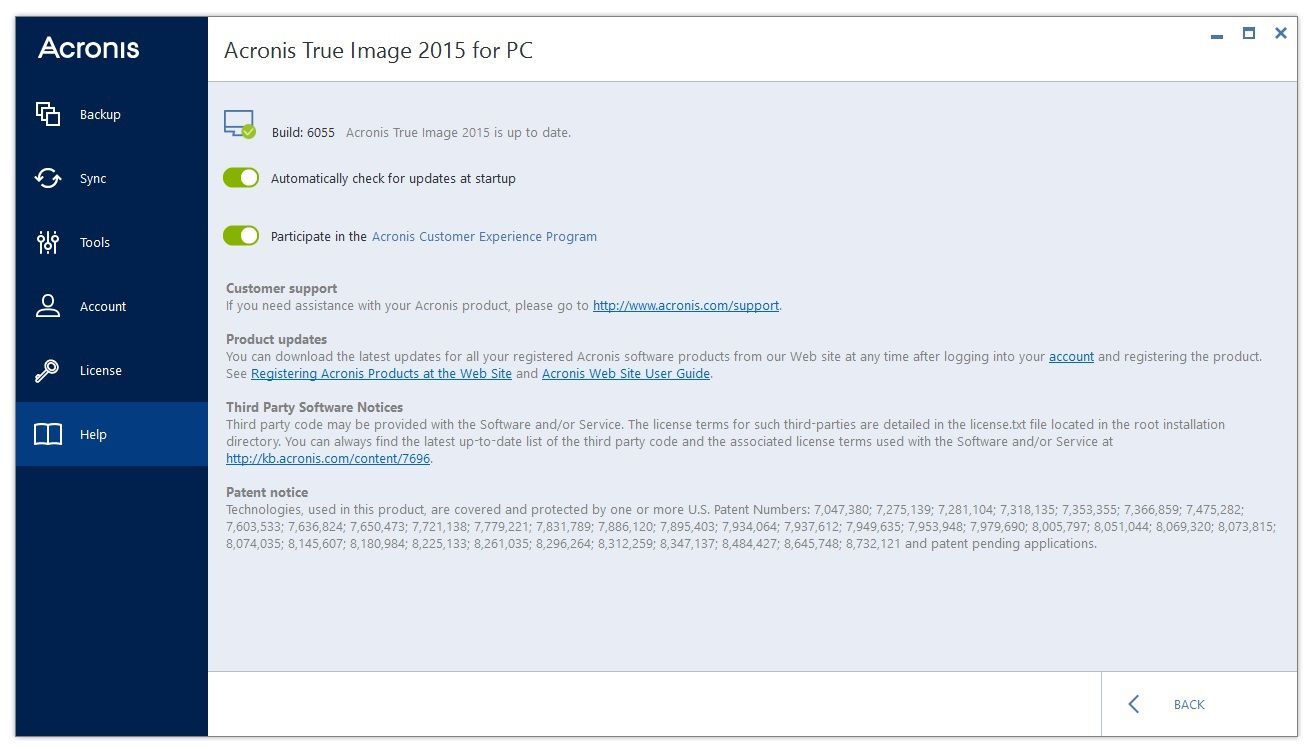Click the Account person icon
Image resolution: width=1311 pixels, height=749 pixels.
[x=48, y=306]
